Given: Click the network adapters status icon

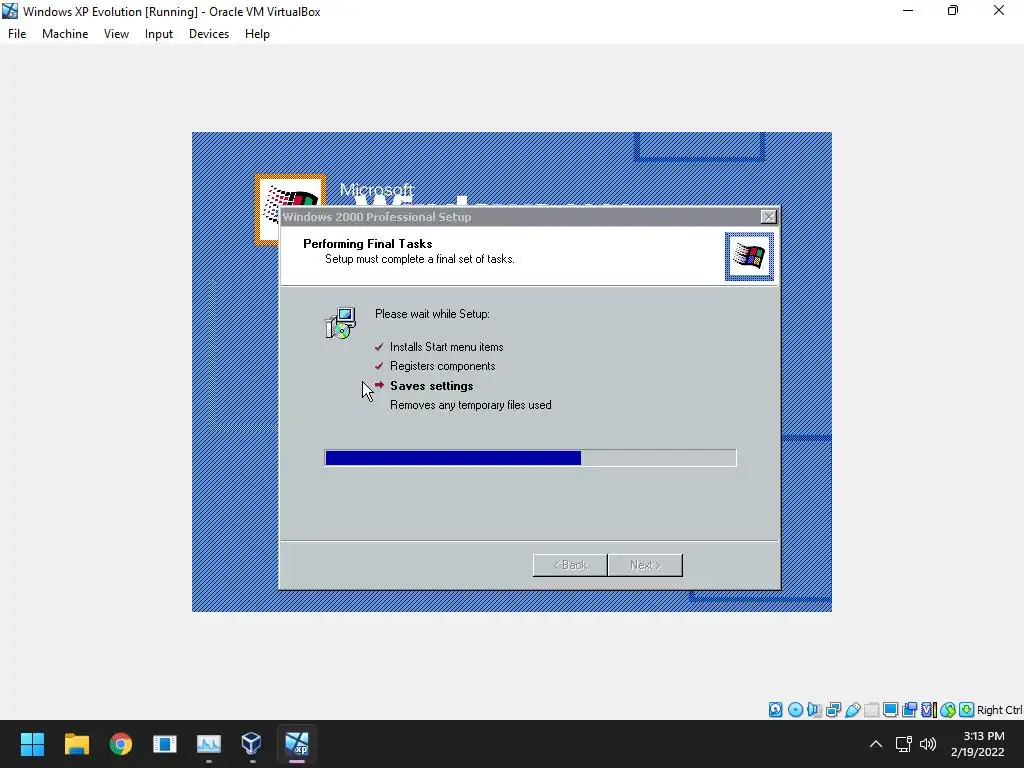Looking at the screenshot, I should click(833, 710).
